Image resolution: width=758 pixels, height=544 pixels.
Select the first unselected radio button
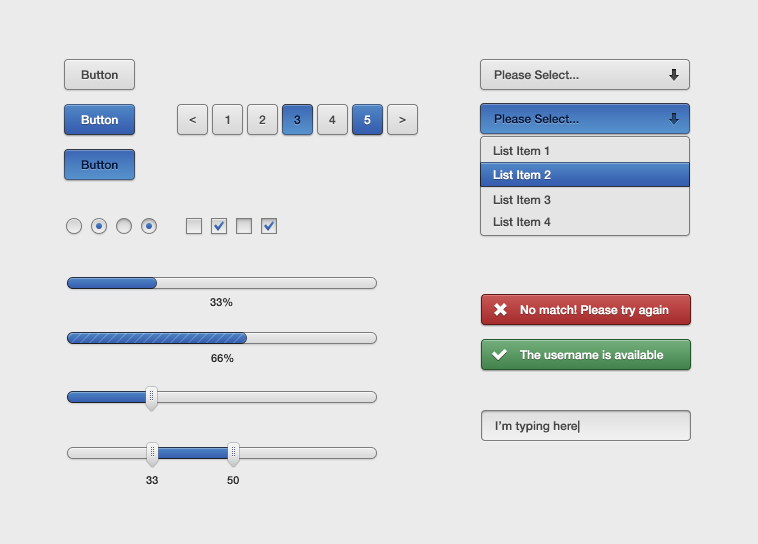pyautogui.click(x=74, y=226)
